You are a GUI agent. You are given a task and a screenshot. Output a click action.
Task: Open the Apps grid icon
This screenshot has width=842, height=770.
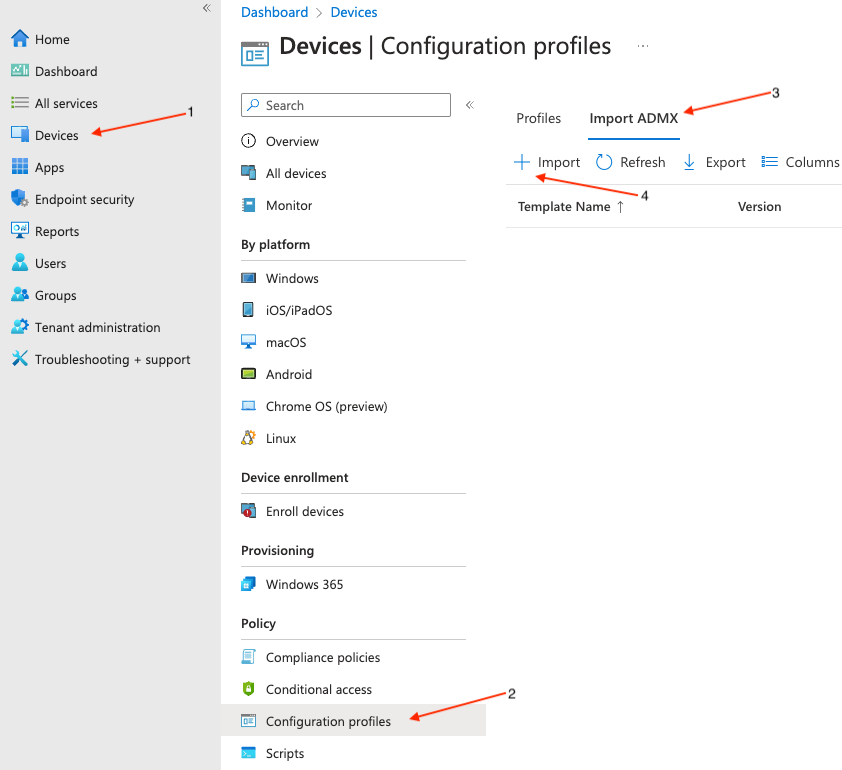(x=20, y=166)
